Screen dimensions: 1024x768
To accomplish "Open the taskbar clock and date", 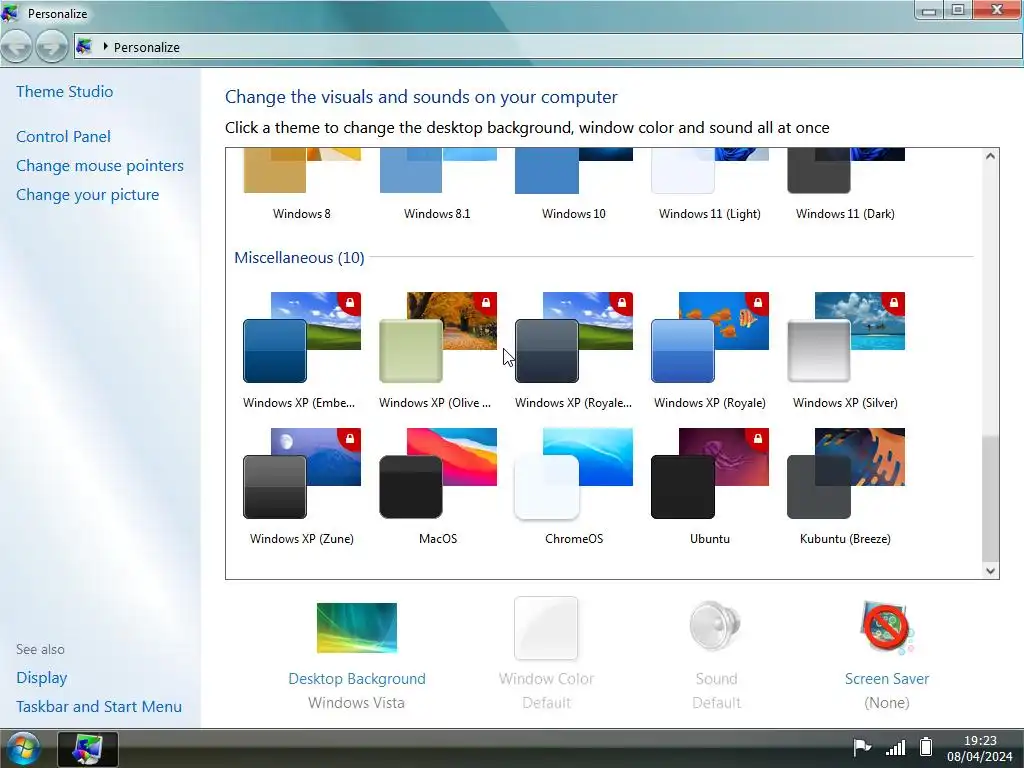I will point(980,748).
